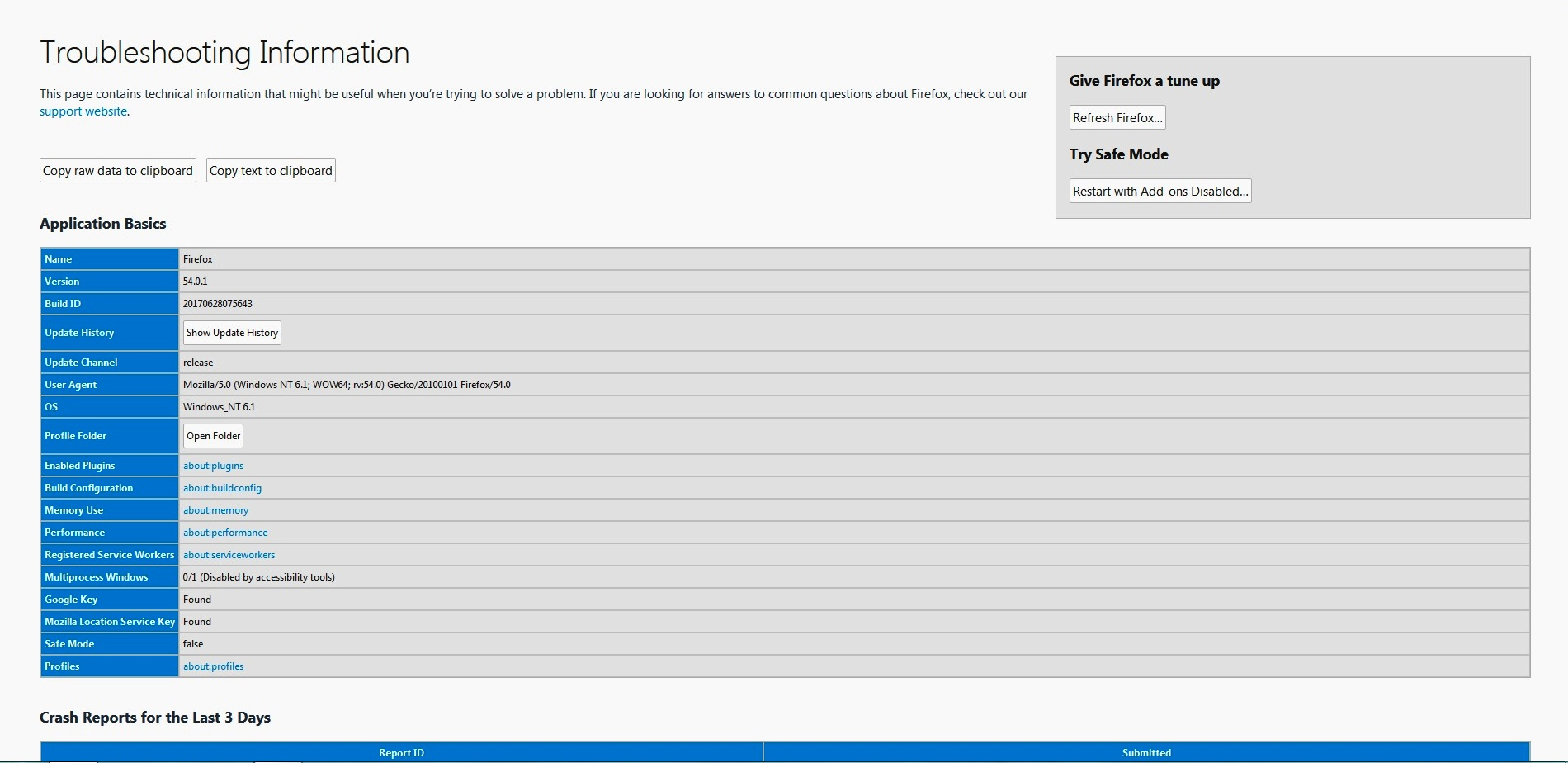
Task: Open about:performance link
Action: click(225, 533)
